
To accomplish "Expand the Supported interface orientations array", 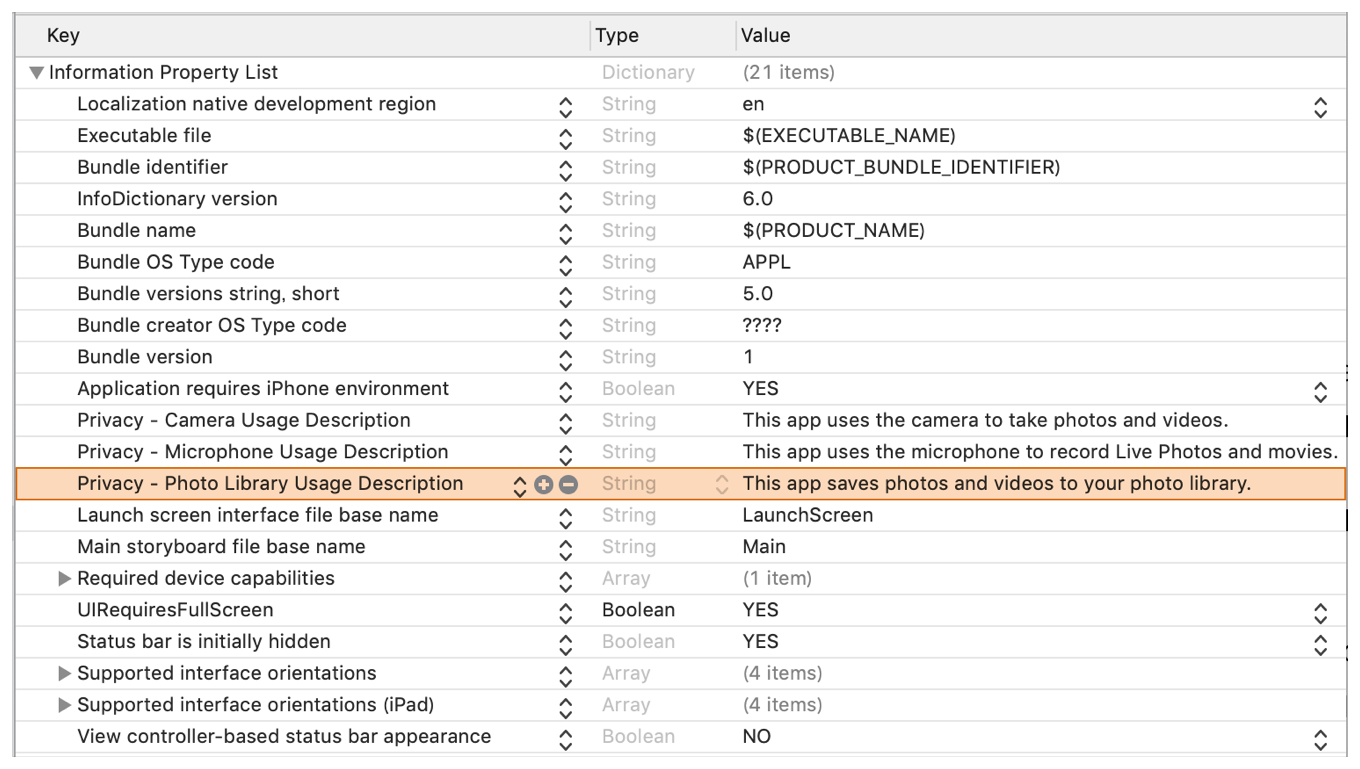I will point(65,674).
